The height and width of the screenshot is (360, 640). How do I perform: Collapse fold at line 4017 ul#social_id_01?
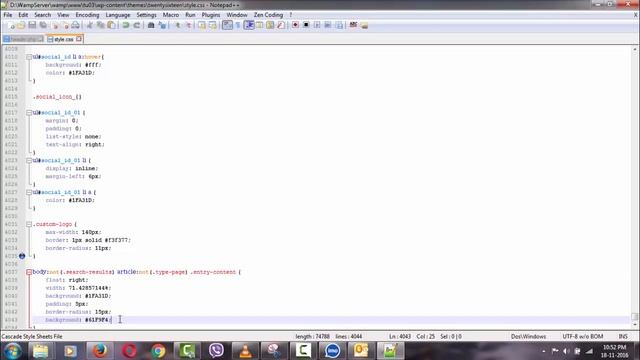(x=29, y=113)
